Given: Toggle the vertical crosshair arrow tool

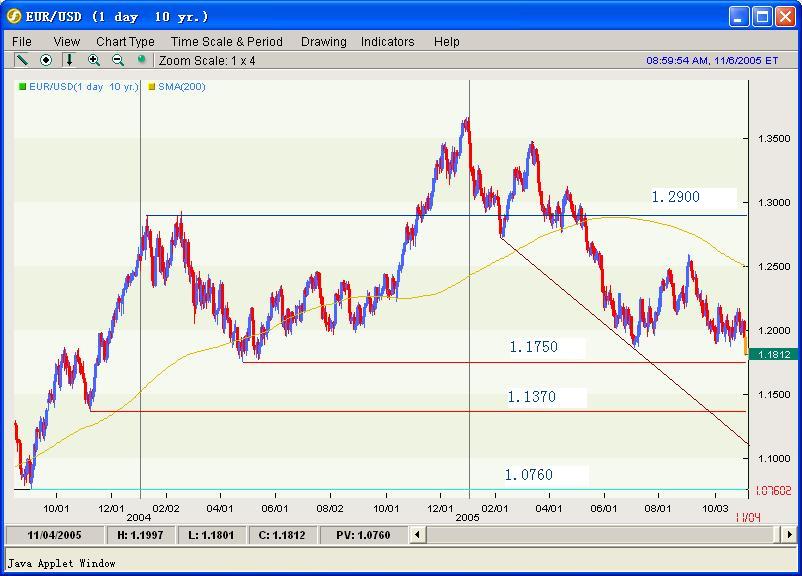Looking at the screenshot, I should click(70, 60).
